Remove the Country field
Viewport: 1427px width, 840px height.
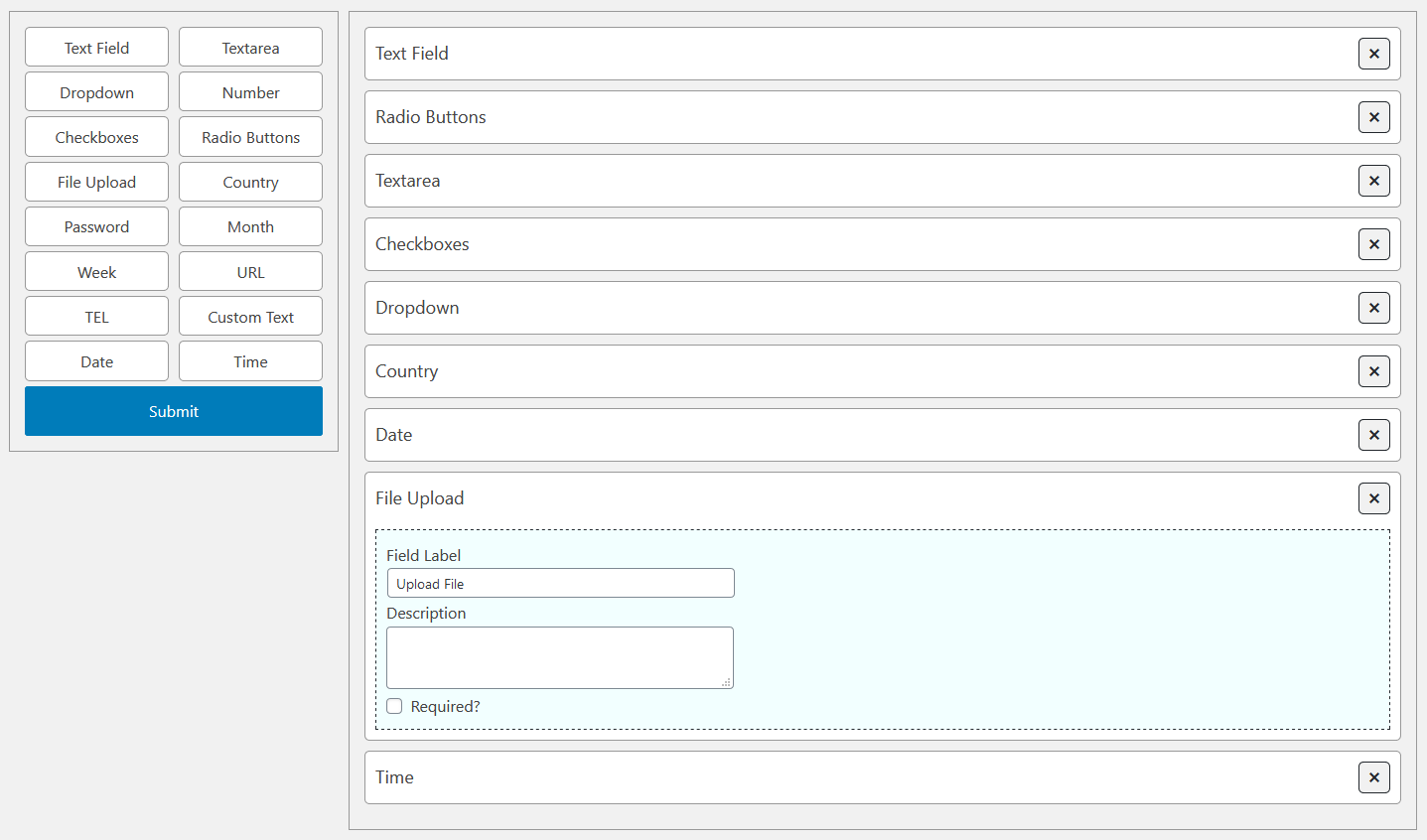coord(1373,371)
